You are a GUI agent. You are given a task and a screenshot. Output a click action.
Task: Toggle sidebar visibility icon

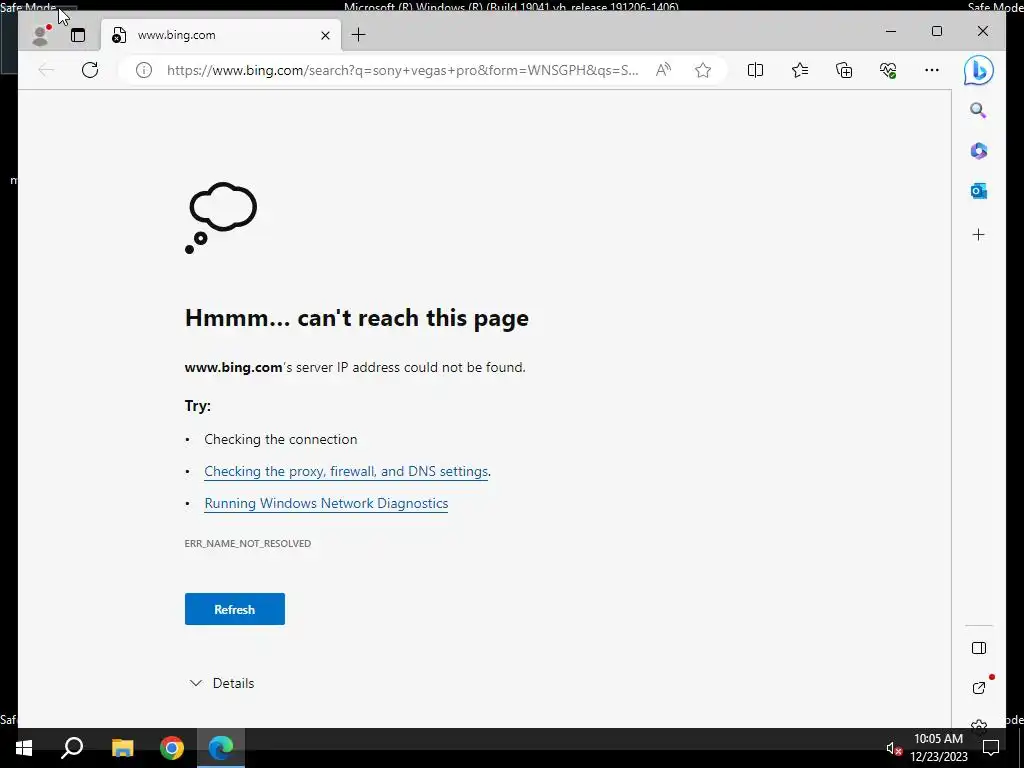(978, 648)
